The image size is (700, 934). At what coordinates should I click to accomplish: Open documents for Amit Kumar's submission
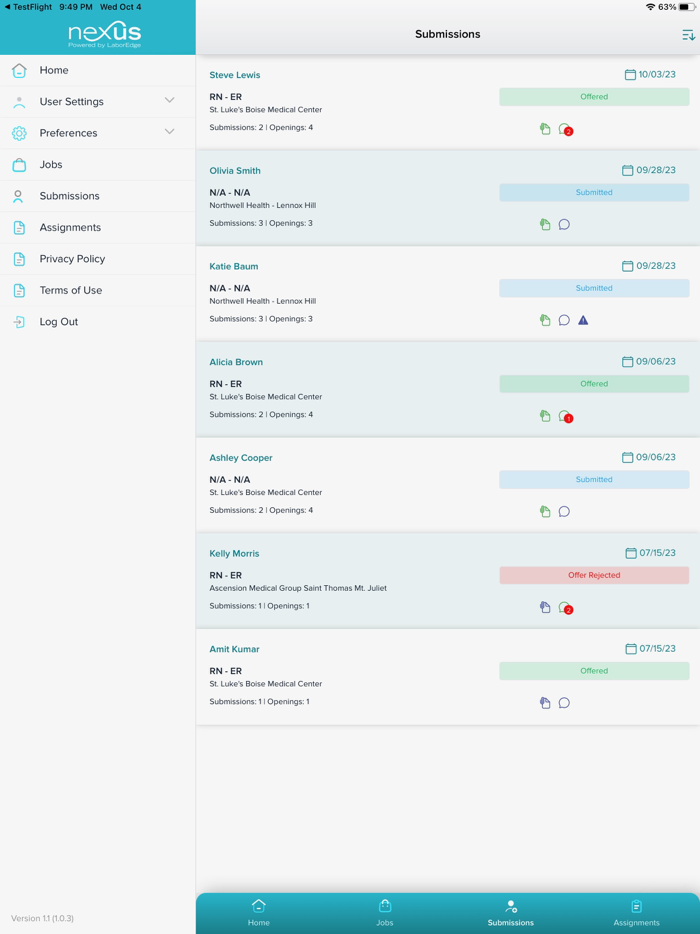(544, 703)
